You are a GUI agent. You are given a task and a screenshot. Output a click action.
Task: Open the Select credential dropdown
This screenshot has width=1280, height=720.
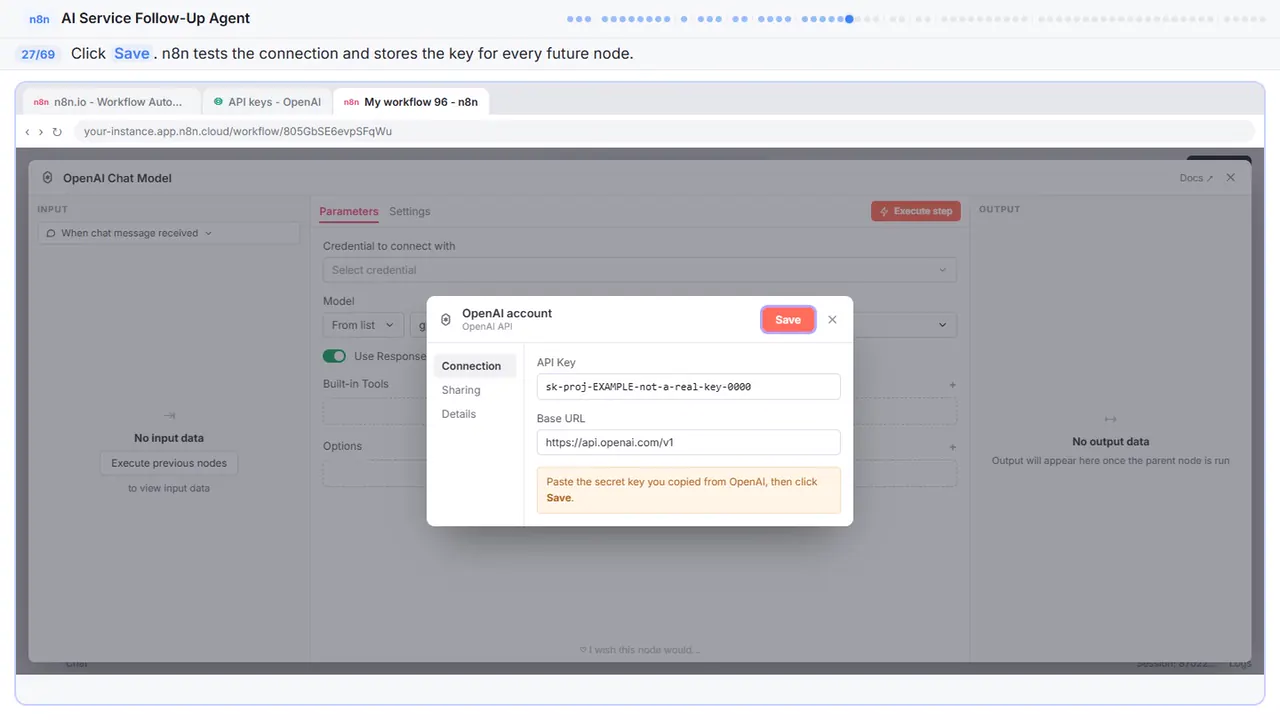[640, 270]
